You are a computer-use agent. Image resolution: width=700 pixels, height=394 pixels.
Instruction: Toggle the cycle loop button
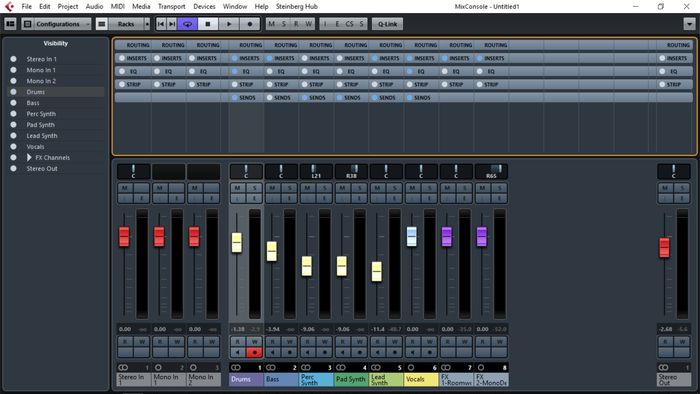coord(188,24)
